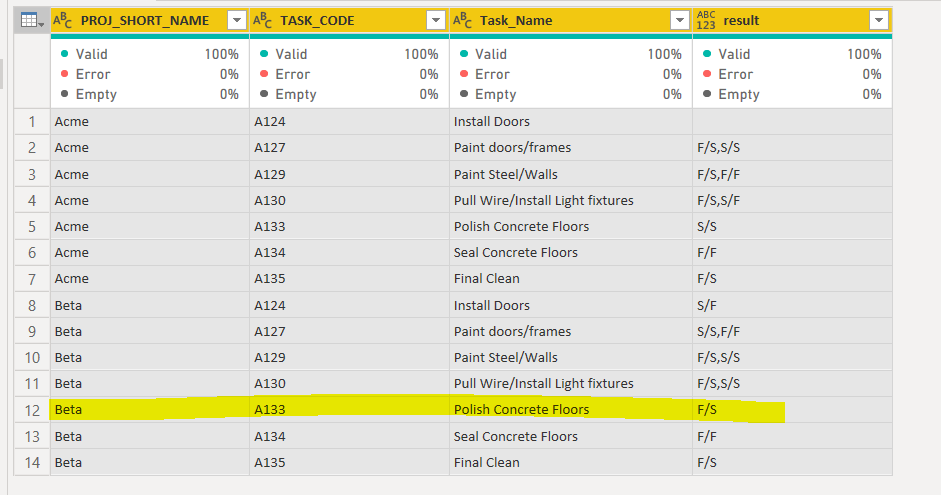Viewport: 941px width, 495px height.
Task: Click the F/F result in row 13
Action: 792,437
